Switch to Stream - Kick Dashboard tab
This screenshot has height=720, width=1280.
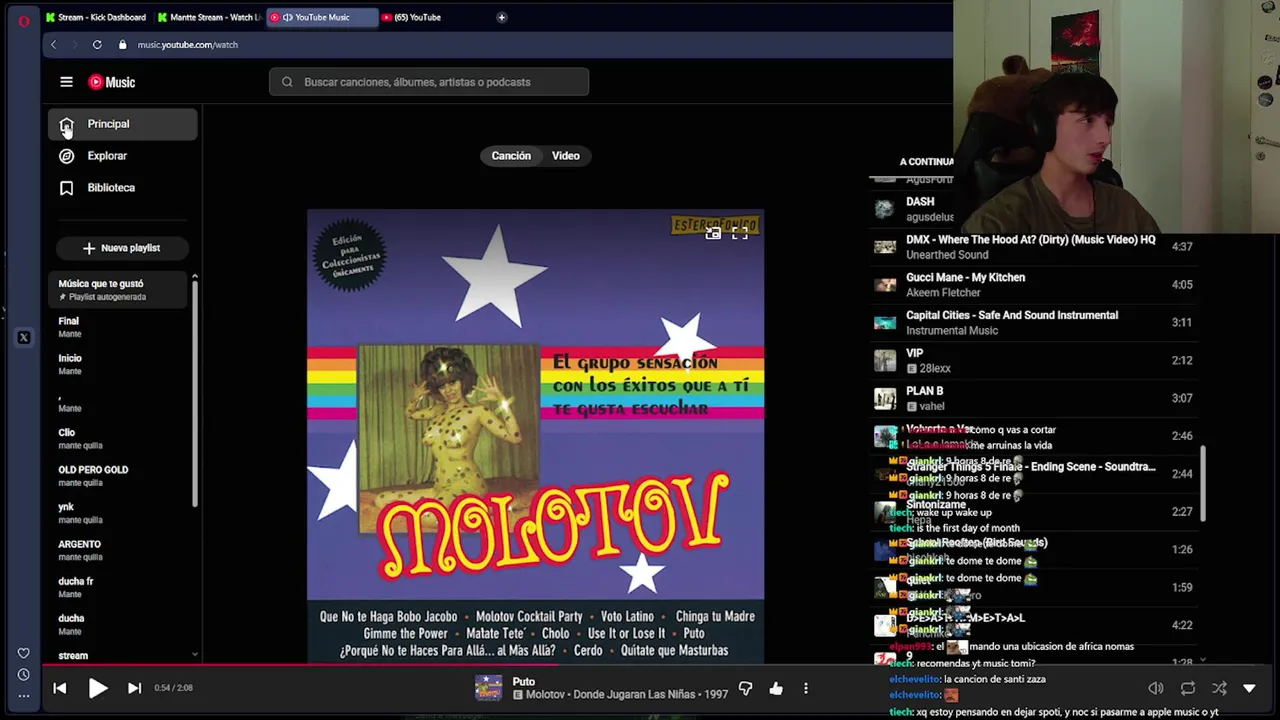pyautogui.click(x=96, y=17)
